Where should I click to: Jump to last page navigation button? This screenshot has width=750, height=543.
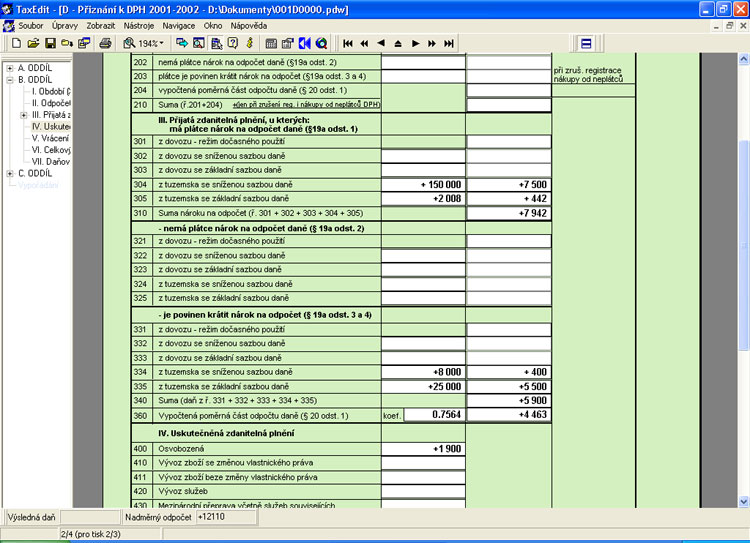[x=449, y=44]
